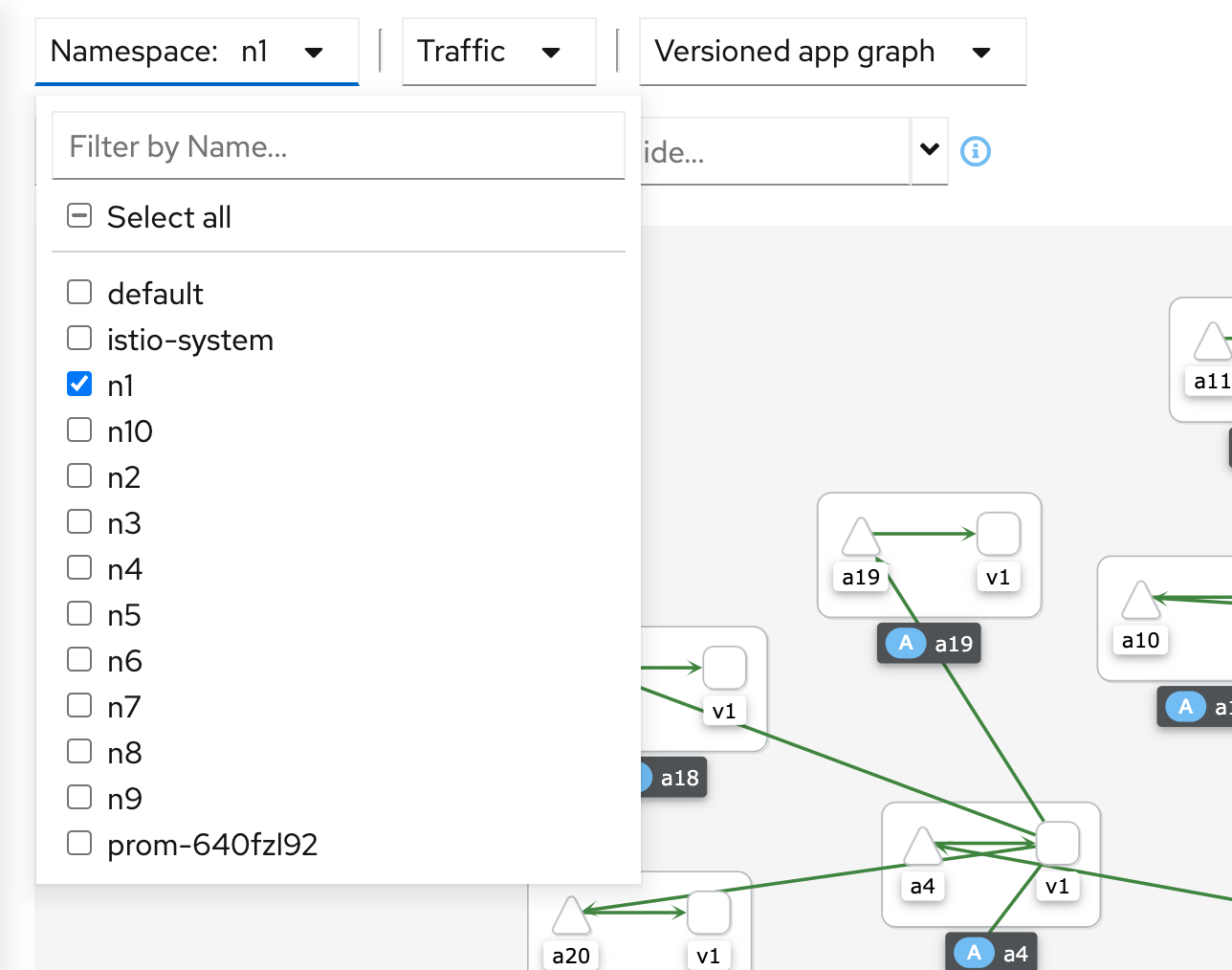Select the a4 v1 workload square node
This screenshot has height=970, width=1232.
[1058, 844]
